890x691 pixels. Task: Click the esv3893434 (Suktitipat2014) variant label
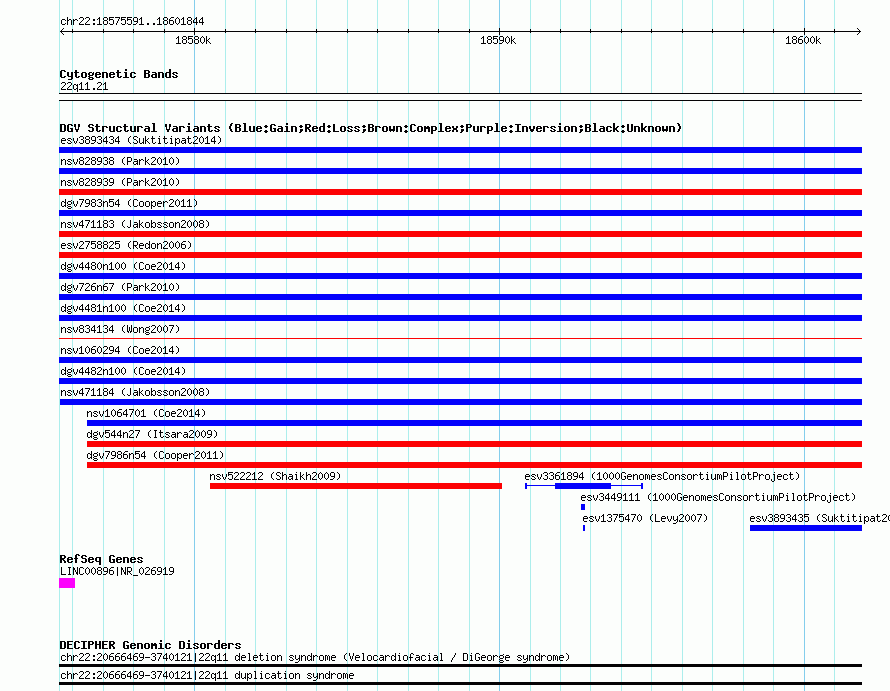pyautogui.click(x=141, y=140)
